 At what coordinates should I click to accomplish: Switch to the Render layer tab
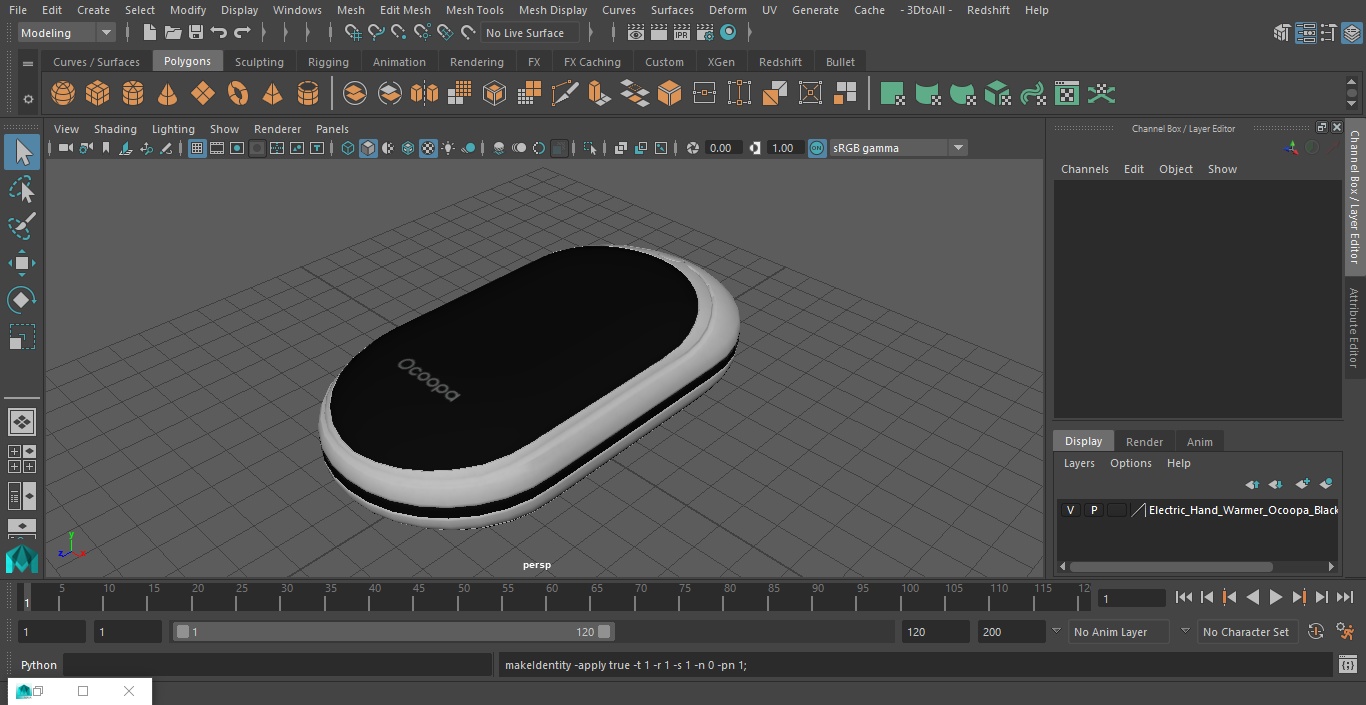click(1144, 442)
